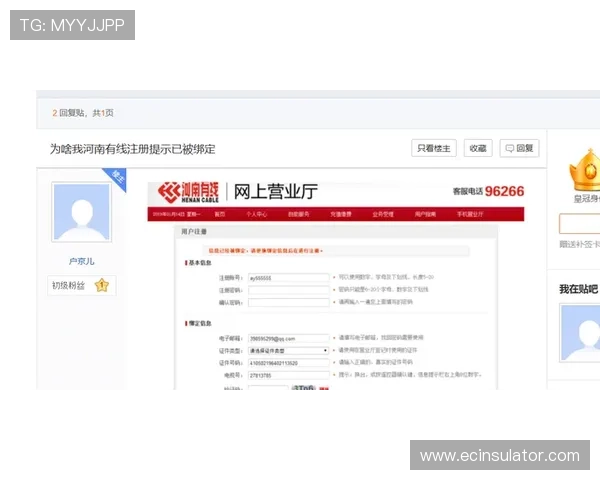Screen dimensions: 600x480
Task: Click the 电视号 input field
Action: point(289,375)
